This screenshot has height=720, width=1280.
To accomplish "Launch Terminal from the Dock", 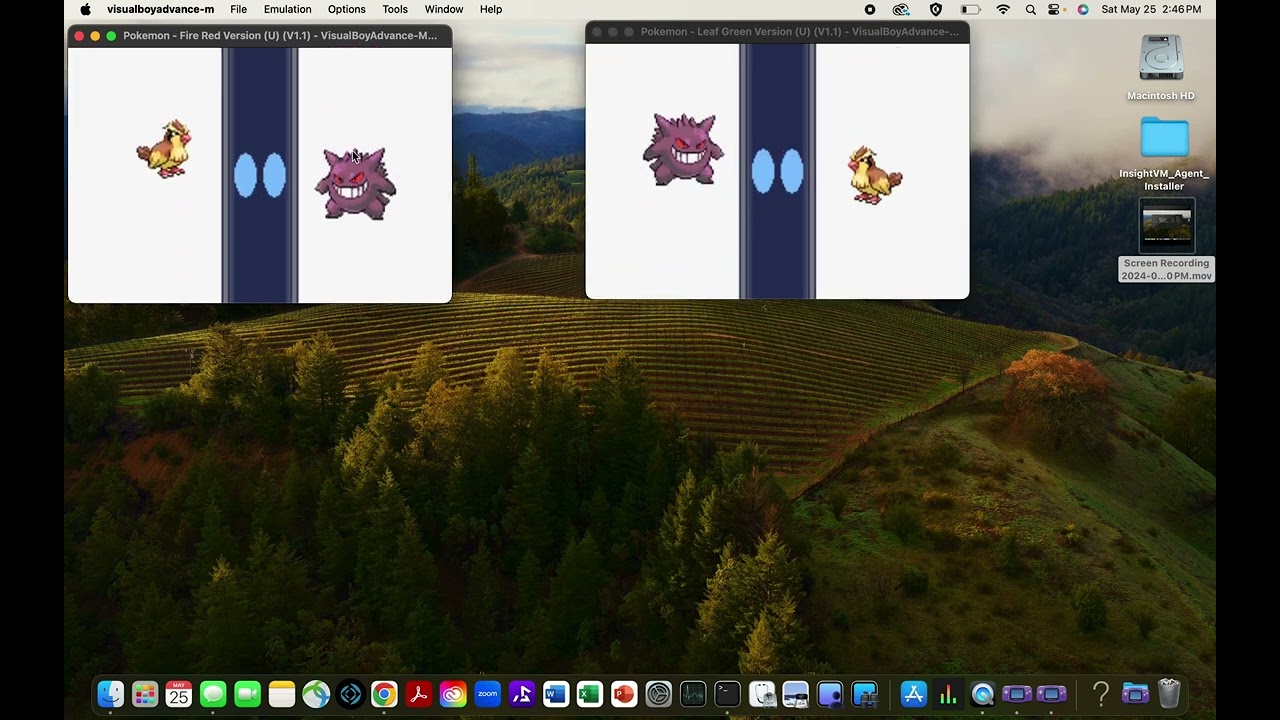I will [727, 694].
